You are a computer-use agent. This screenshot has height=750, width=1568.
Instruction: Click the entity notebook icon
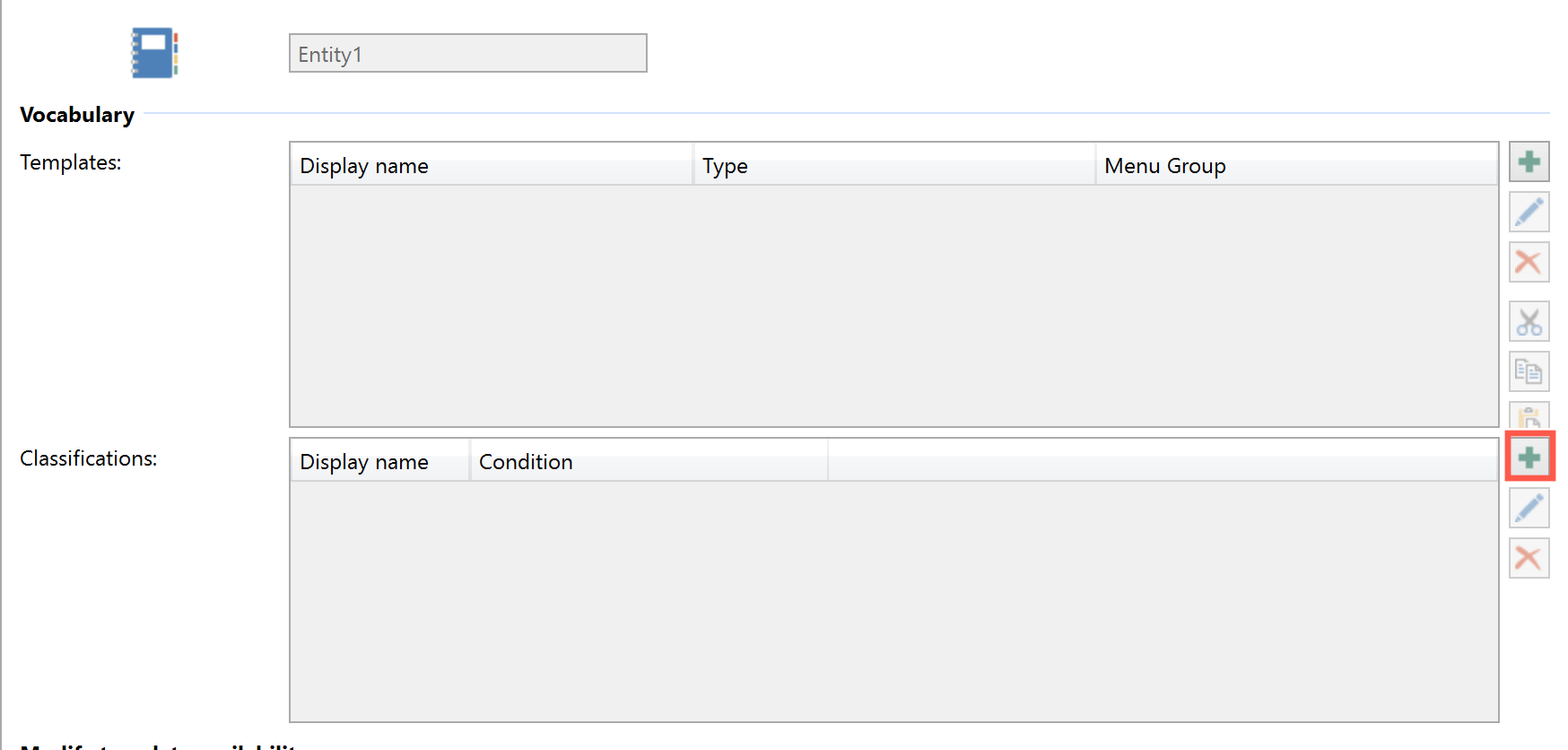[154, 53]
